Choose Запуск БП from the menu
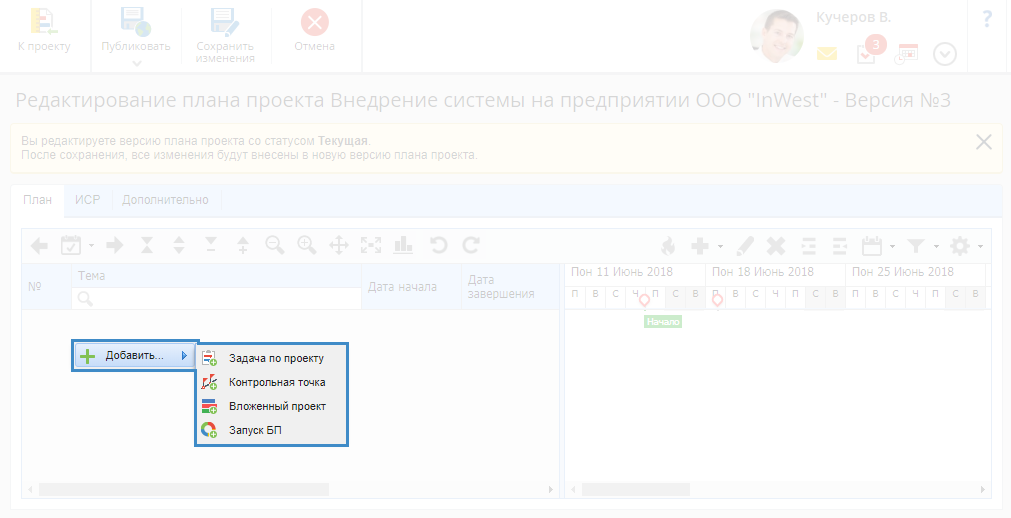The height and width of the screenshot is (518, 1011). click(x=256, y=430)
